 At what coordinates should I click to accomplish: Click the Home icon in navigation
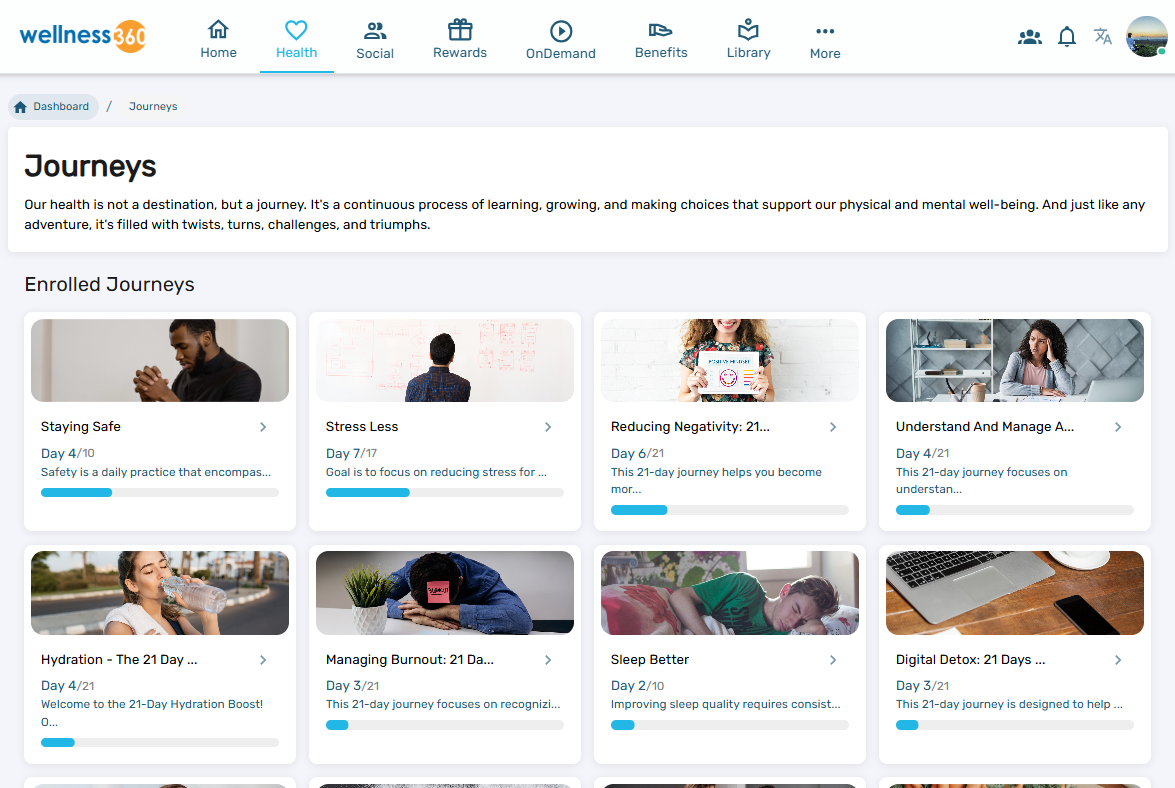point(218,30)
